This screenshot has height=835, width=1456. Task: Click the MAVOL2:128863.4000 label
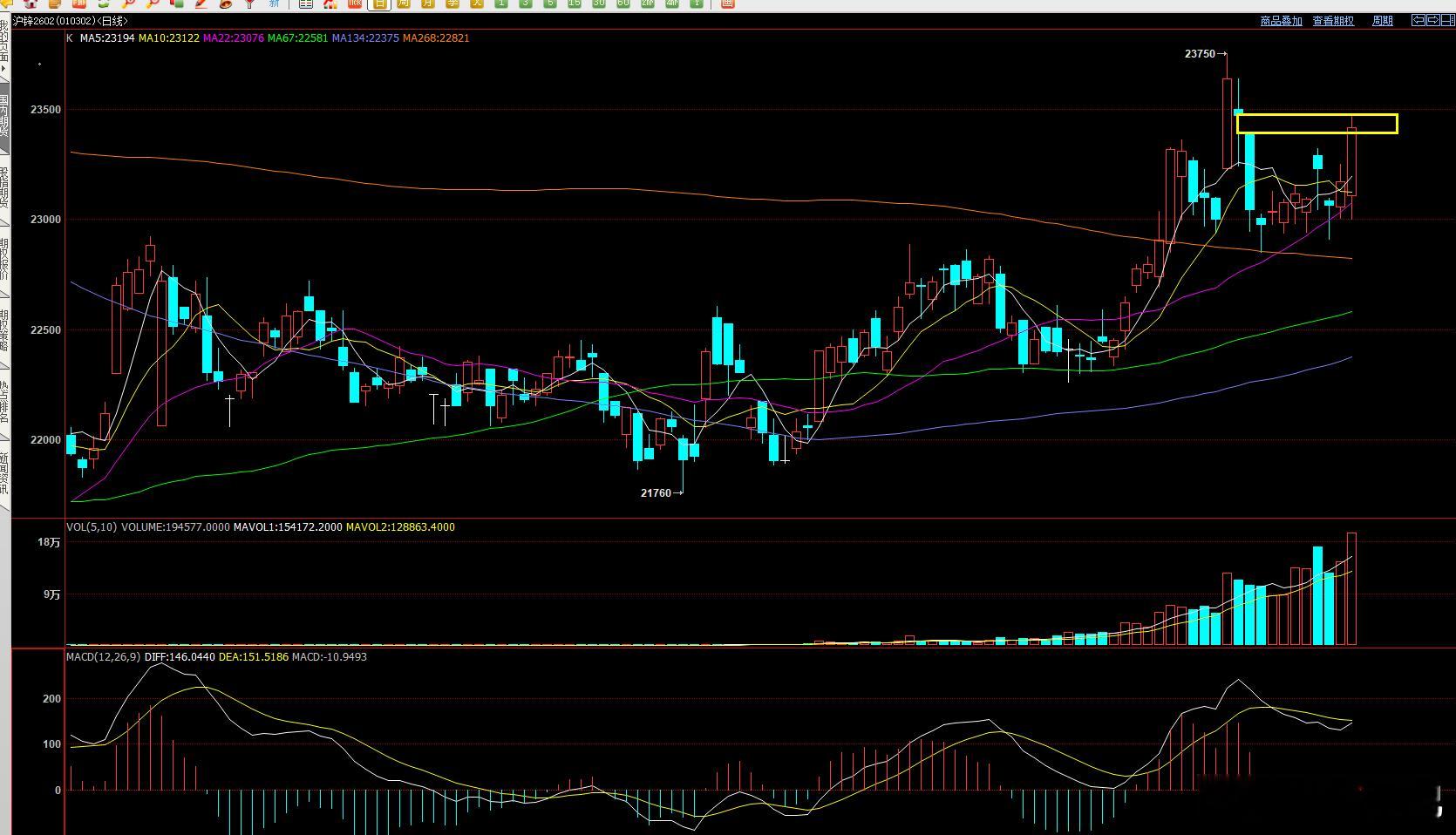point(400,527)
